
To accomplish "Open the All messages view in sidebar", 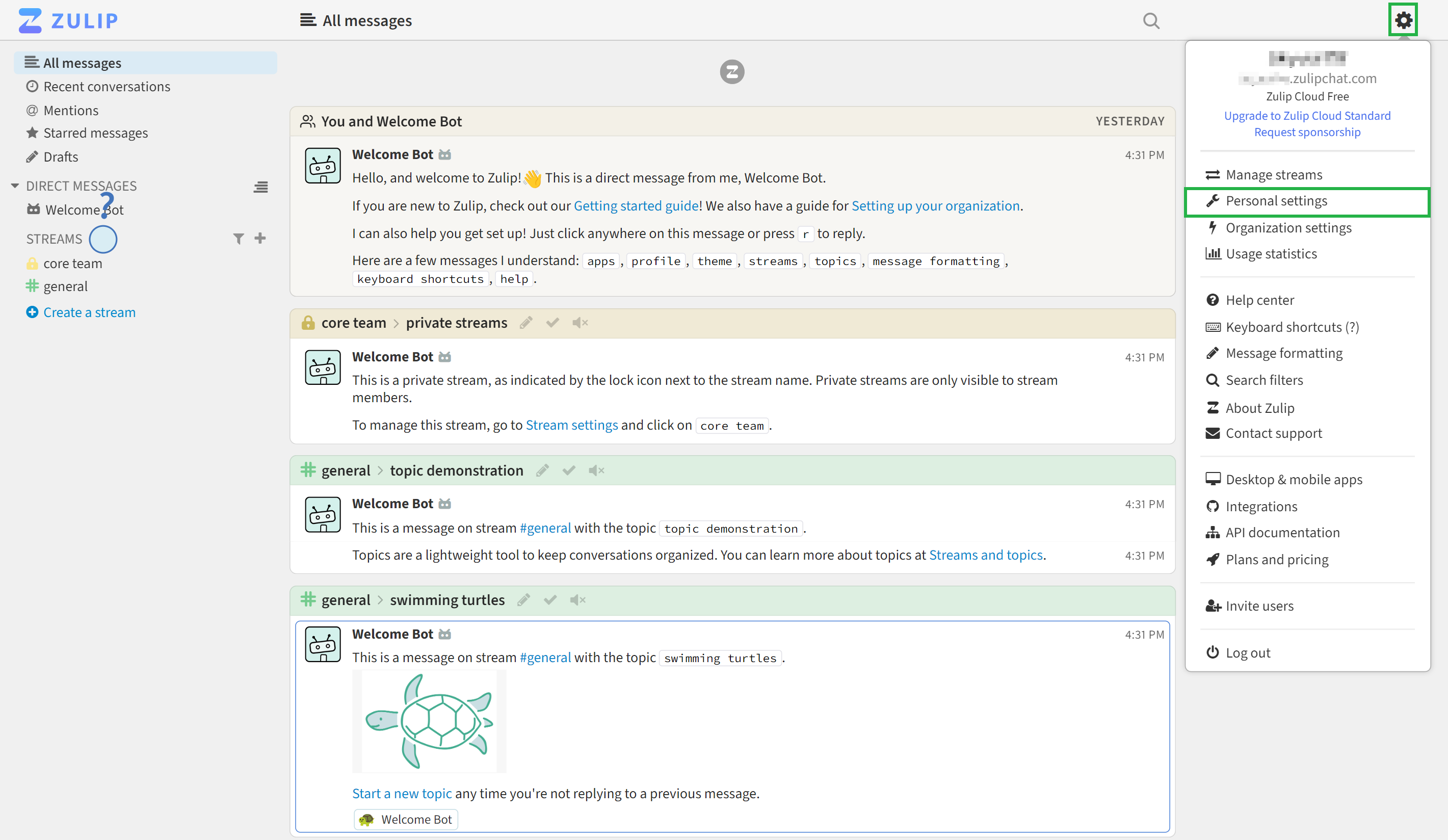I will coord(145,63).
